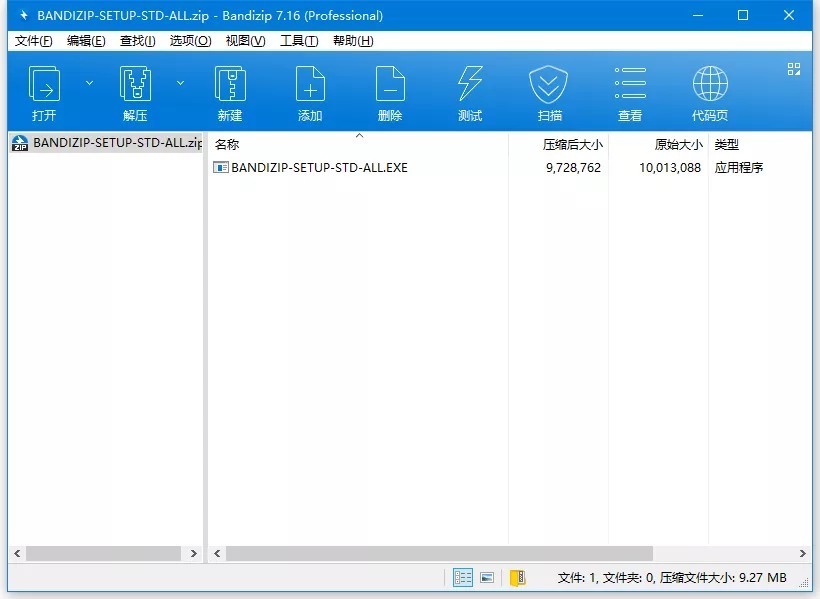Select BANDIZIP-SETUP-STD-ALL.zip in the tree pane
The image size is (820, 599).
(107, 143)
